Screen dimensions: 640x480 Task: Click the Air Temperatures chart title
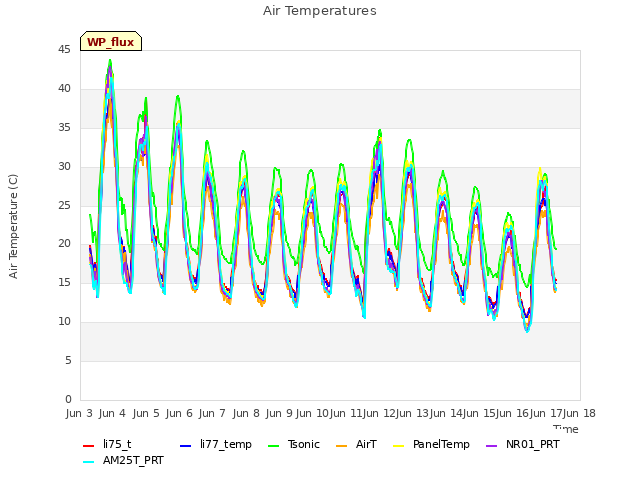click(320, 11)
